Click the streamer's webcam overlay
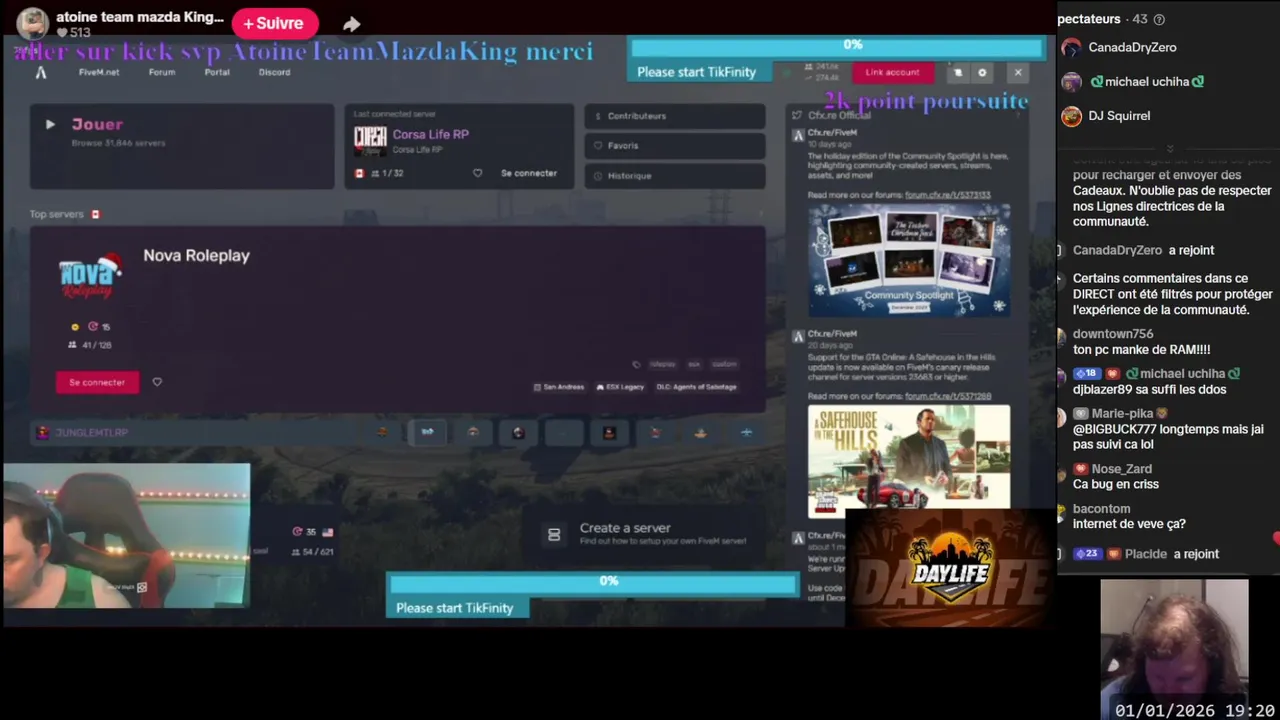 (126, 535)
